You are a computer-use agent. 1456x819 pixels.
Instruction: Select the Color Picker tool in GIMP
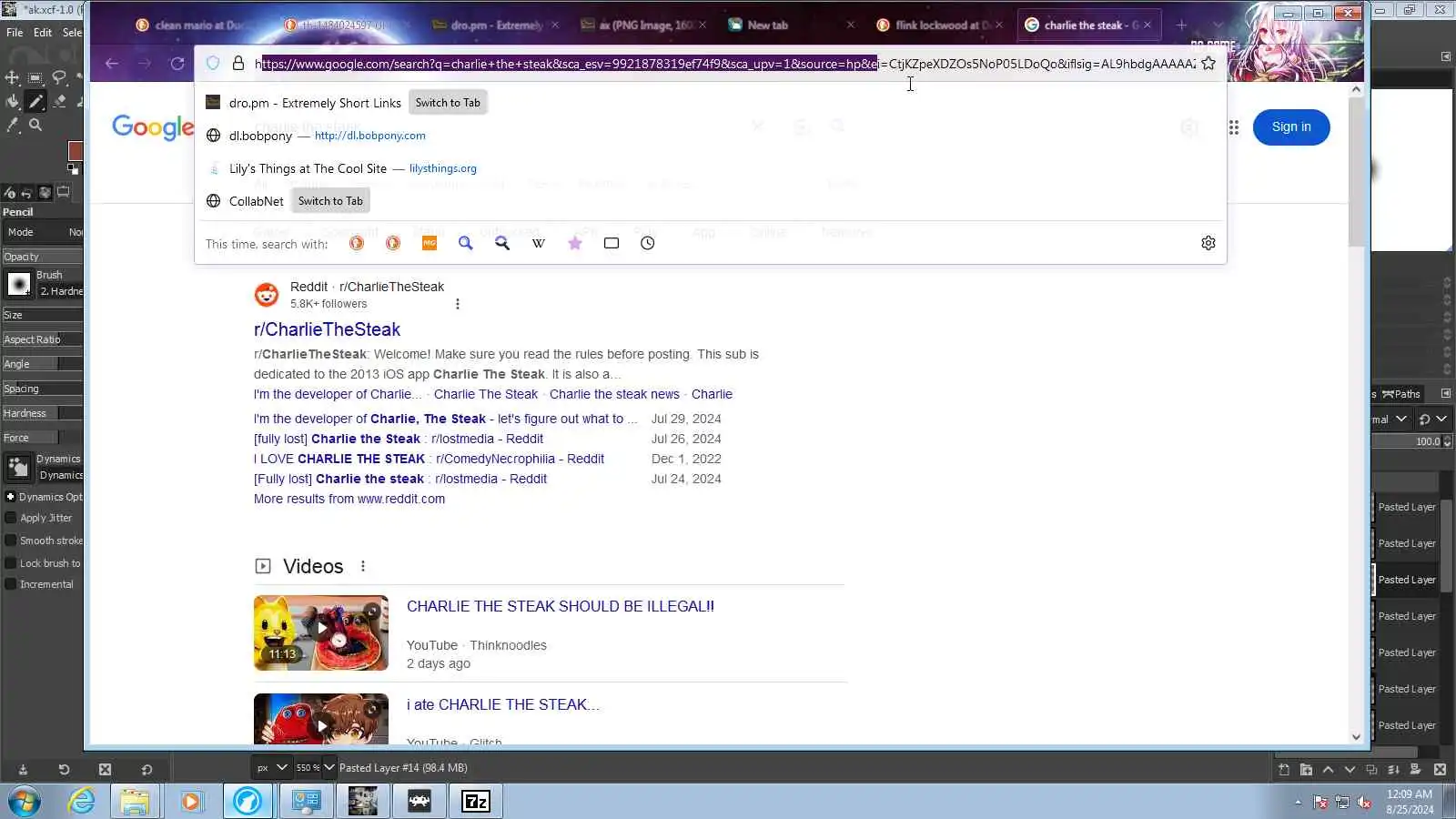pos(13,125)
